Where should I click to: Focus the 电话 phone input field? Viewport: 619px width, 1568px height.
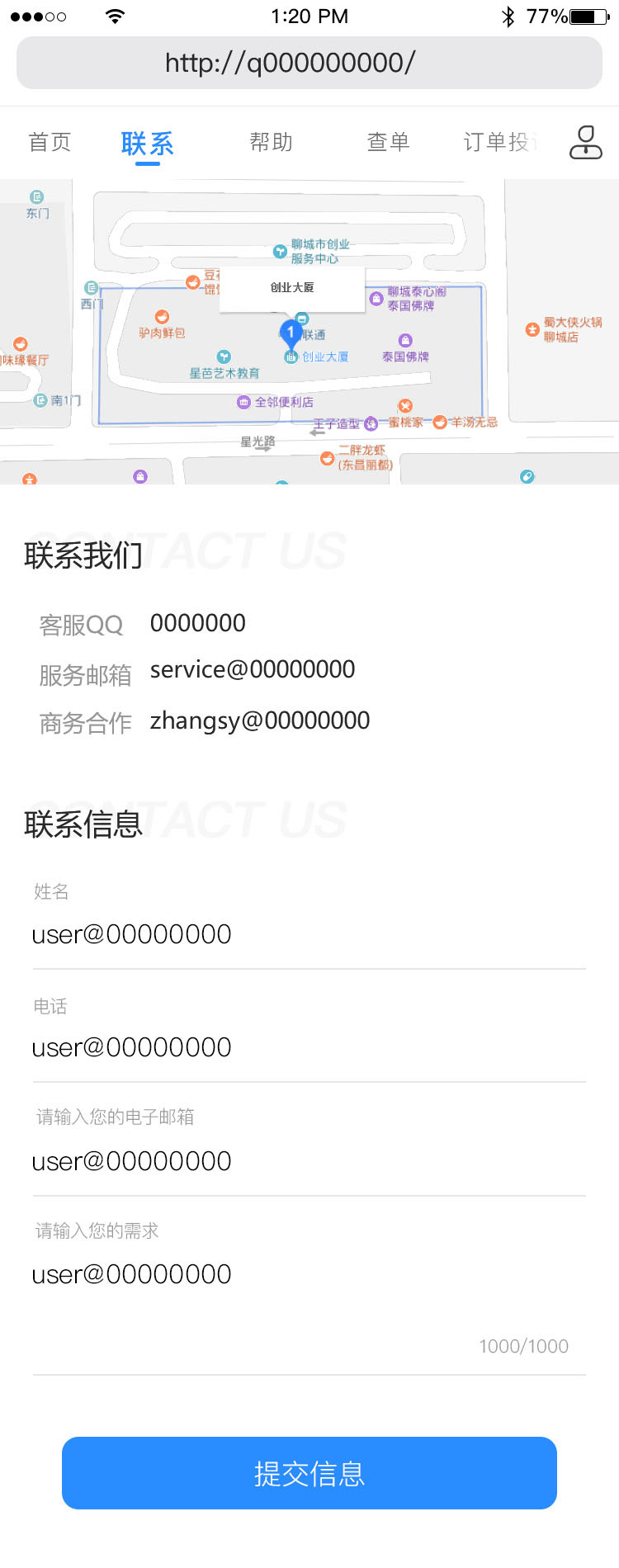click(309, 1047)
